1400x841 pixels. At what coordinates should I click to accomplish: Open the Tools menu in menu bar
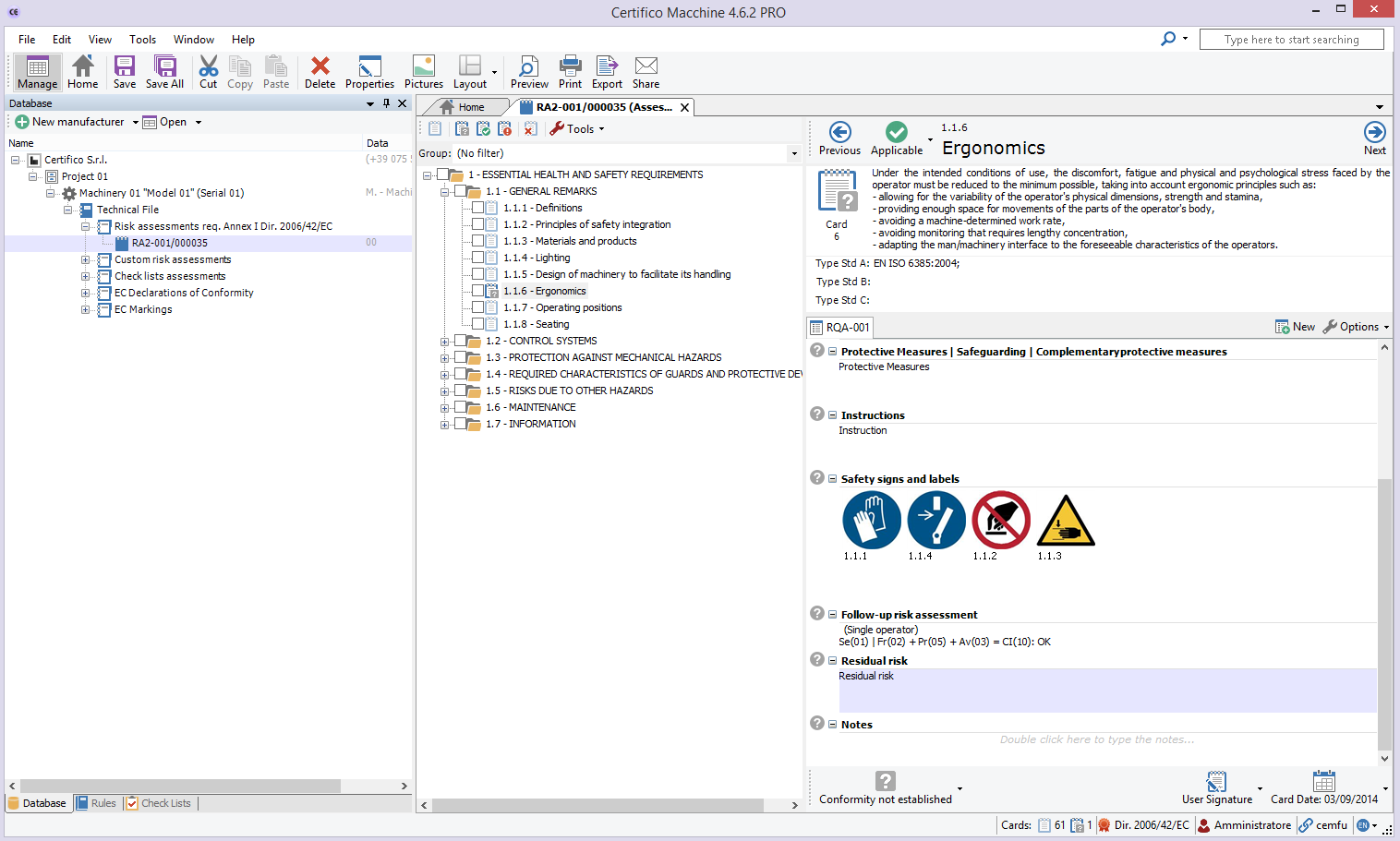click(x=142, y=40)
